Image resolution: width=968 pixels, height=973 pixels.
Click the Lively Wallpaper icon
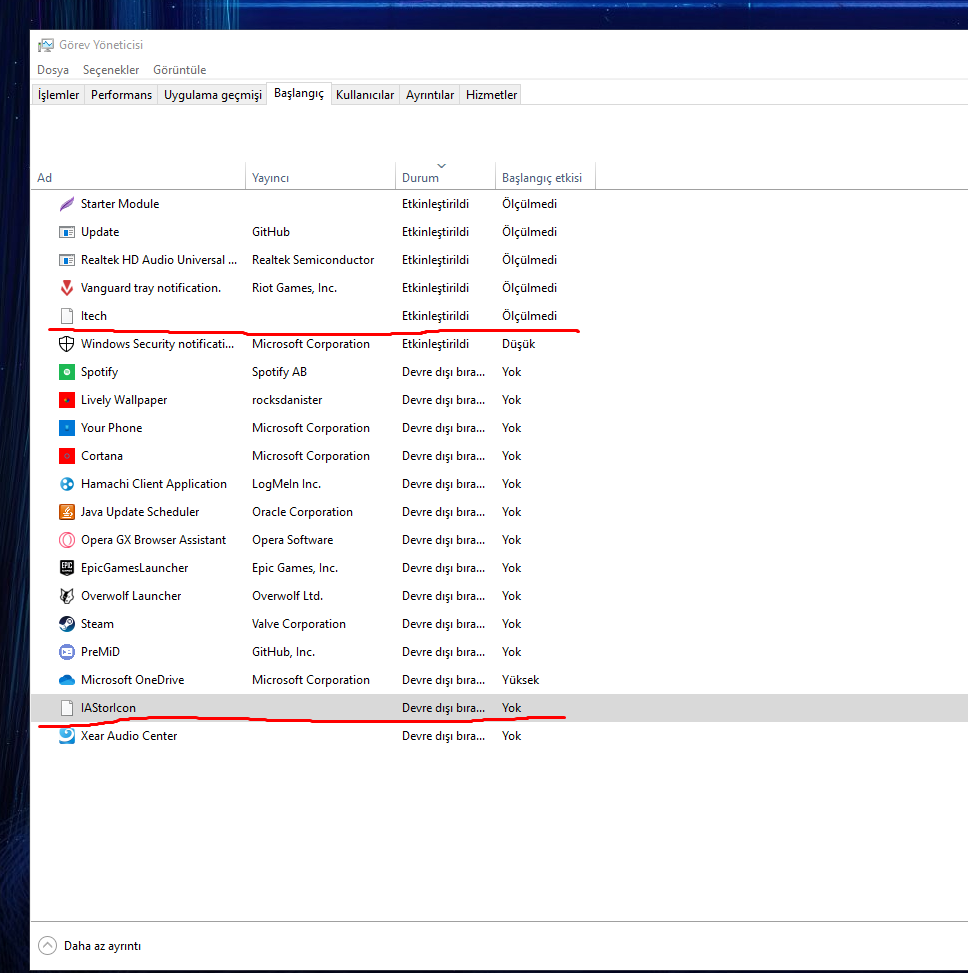pos(66,400)
